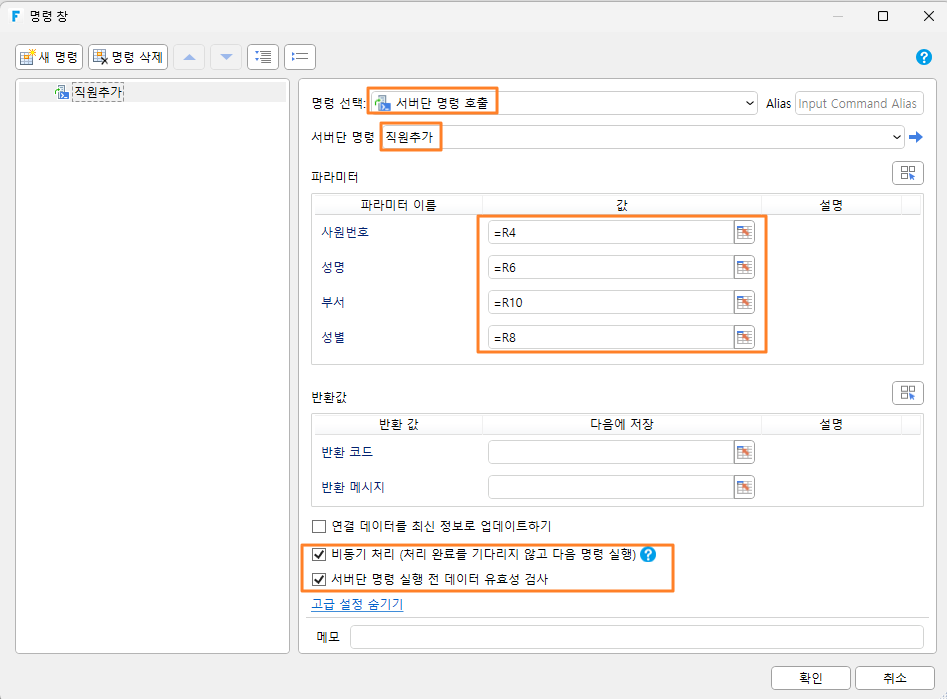
Task: Uncheck the 비동기 처리 checkbox
Action: pyautogui.click(x=319, y=554)
